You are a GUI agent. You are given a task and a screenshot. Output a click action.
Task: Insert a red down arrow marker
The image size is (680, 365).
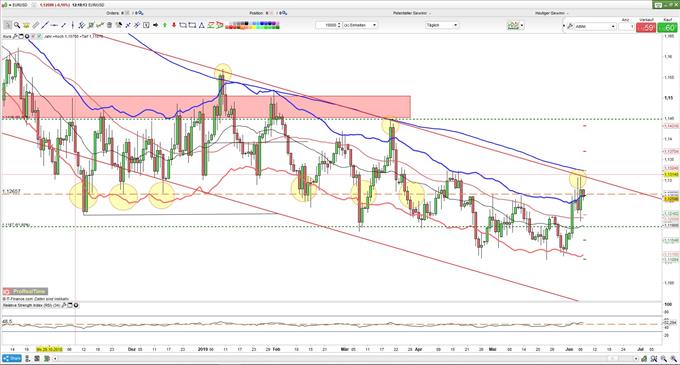tap(174, 25)
